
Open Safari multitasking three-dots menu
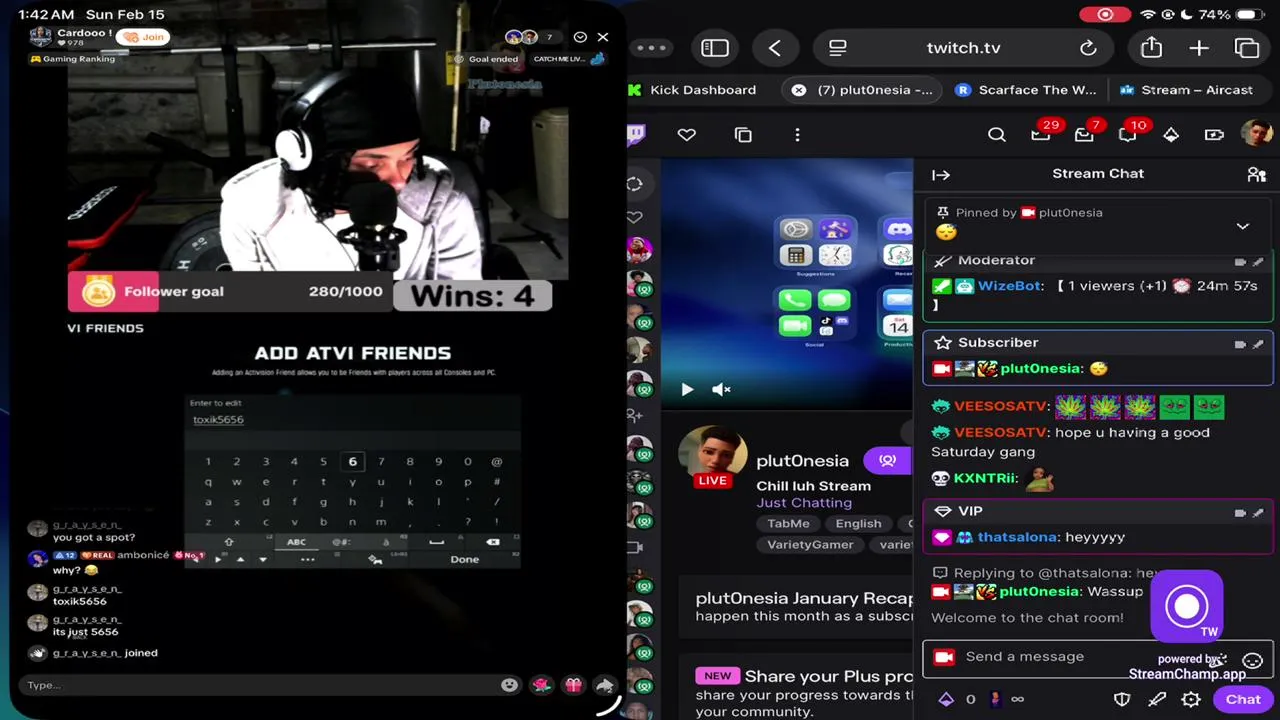[651, 48]
